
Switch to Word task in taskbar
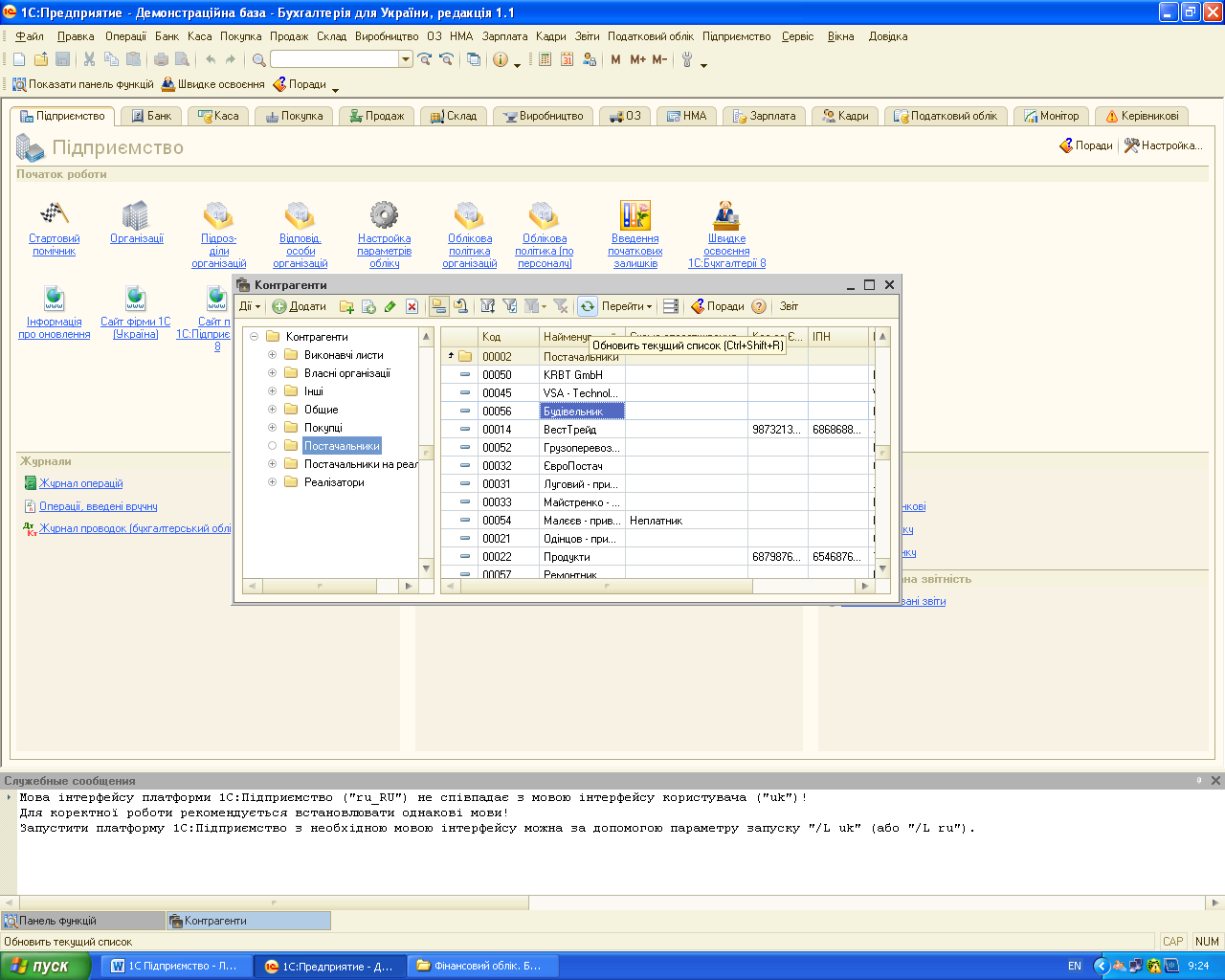click(x=176, y=966)
